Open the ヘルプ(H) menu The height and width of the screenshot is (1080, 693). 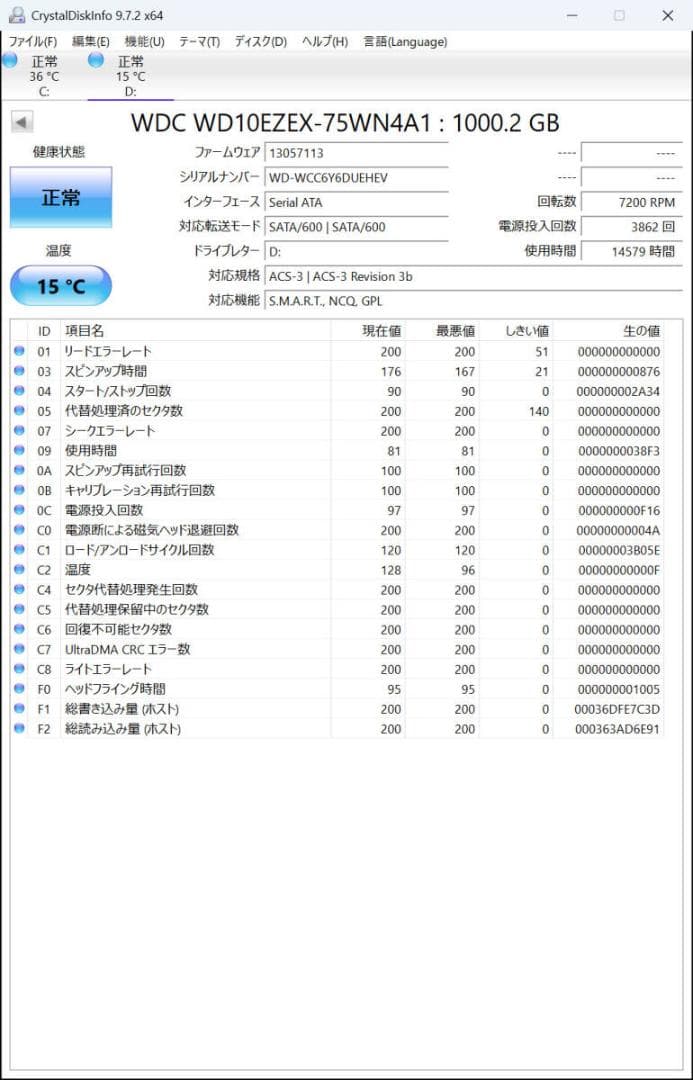324,41
